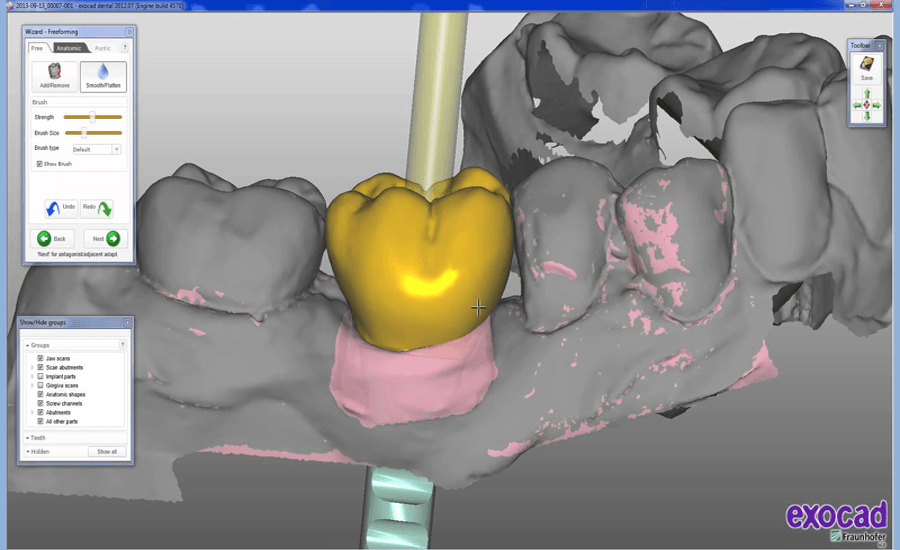
Task: Disable the Show Brush checkbox
Action: pos(39,163)
